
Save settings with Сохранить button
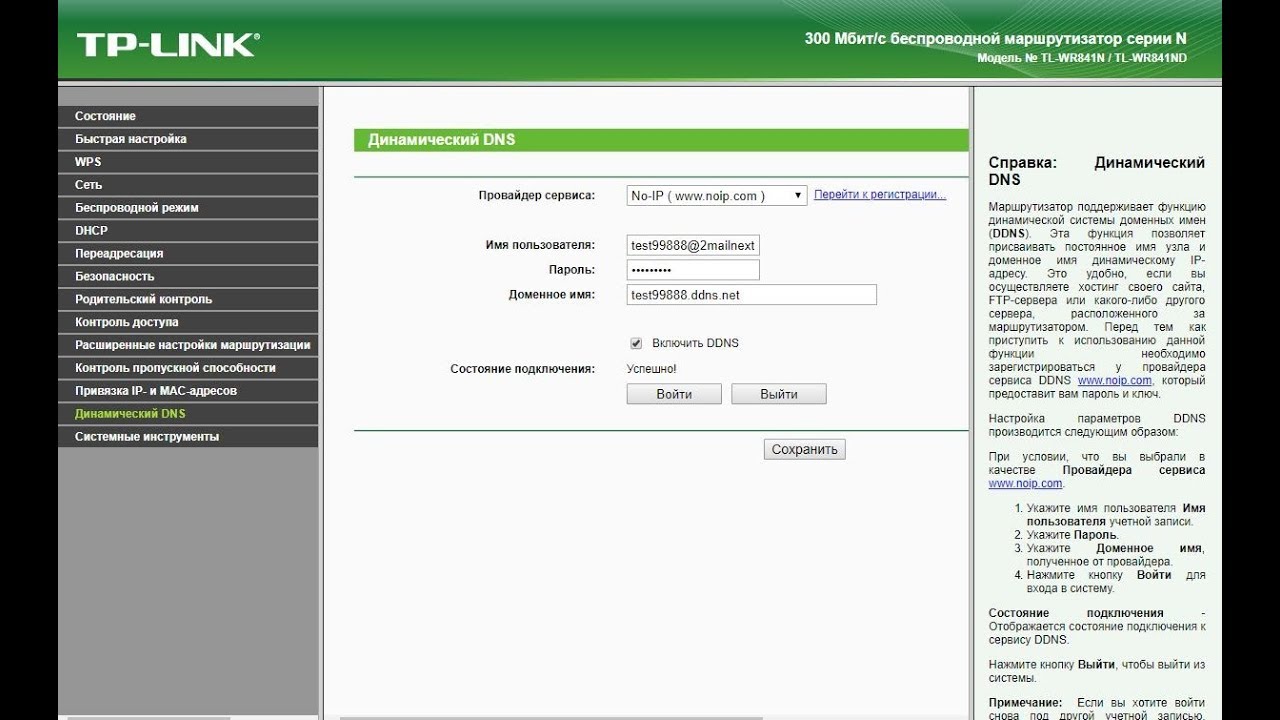[805, 450]
